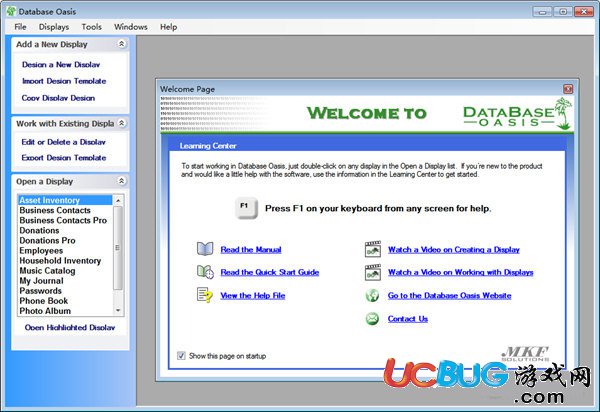Click Edit or Delete a Display link
The width and height of the screenshot is (600, 412).
[64, 142]
